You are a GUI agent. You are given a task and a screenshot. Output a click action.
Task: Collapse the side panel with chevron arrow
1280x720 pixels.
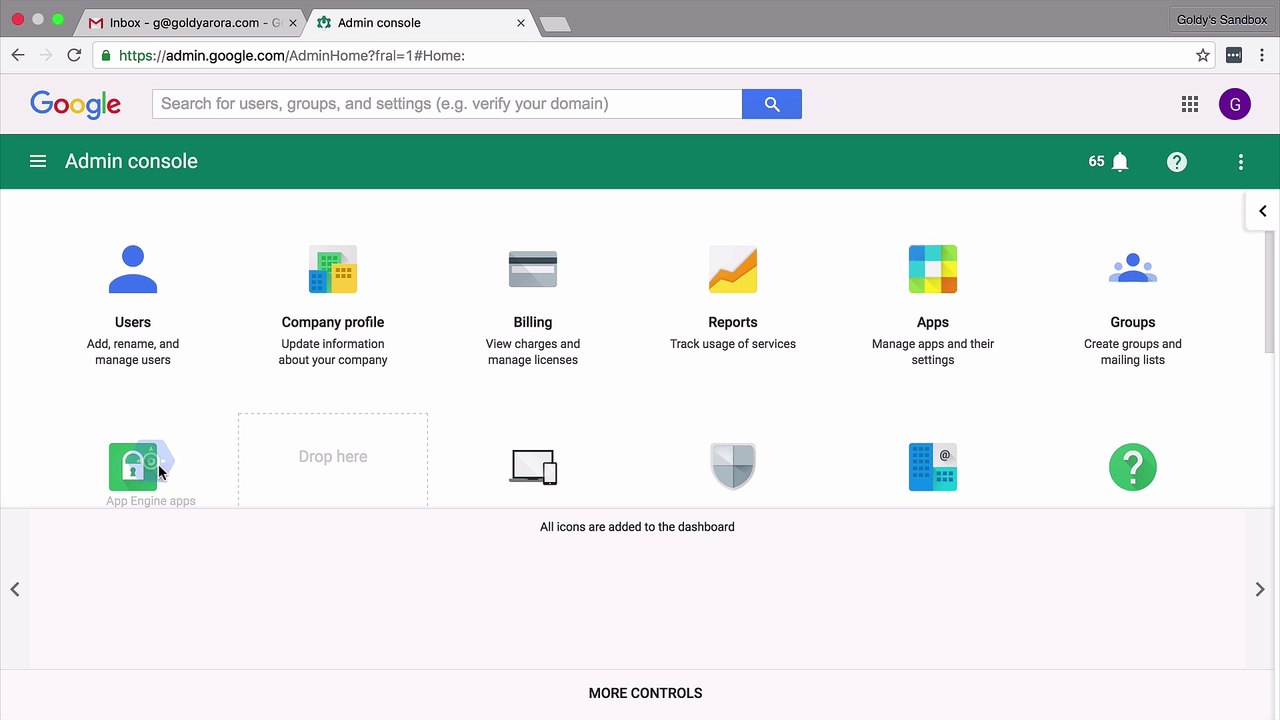1263,211
